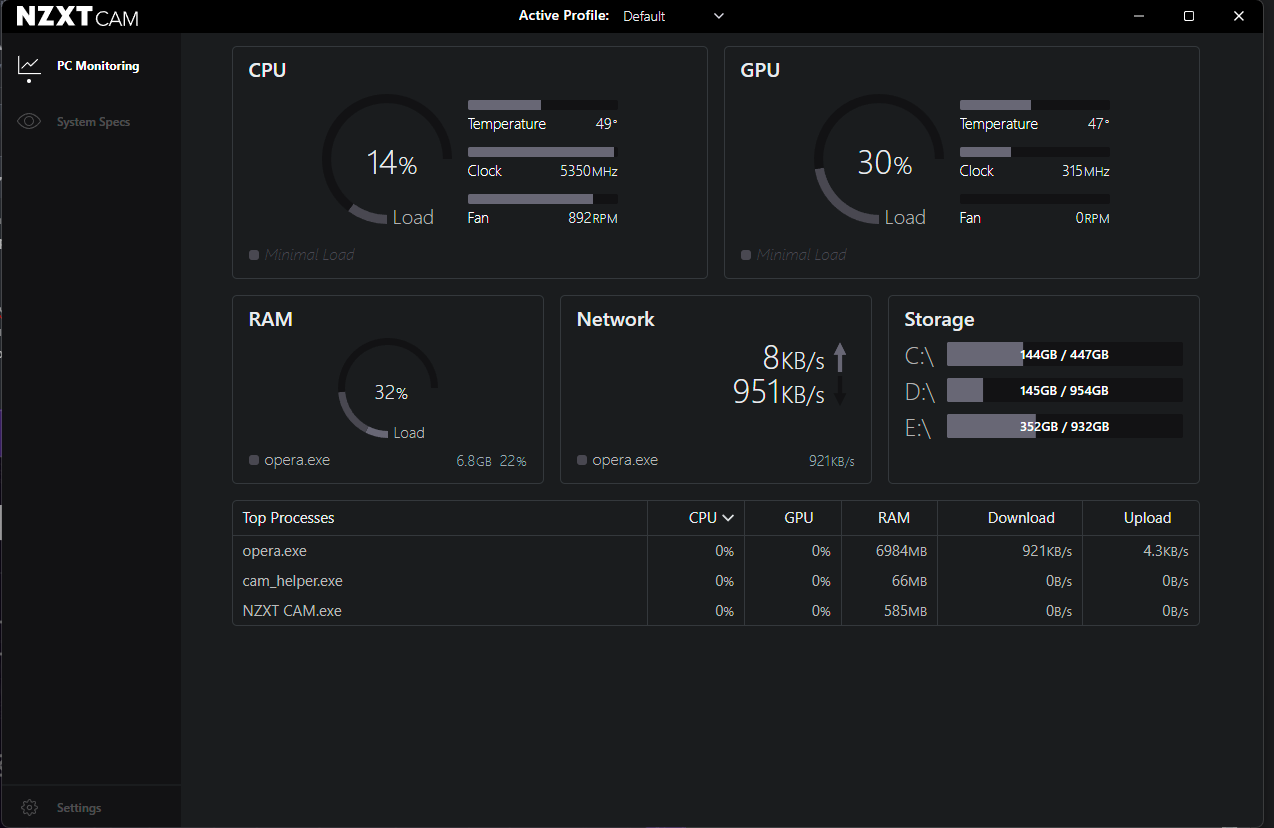The width and height of the screenshot is (1274, 828).
Task: Click the GPU Minimal Load indicator
Action: click(794, 255)
